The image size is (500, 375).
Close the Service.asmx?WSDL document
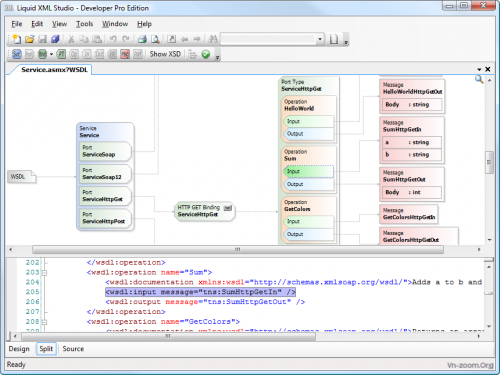[x=488, y=69]
